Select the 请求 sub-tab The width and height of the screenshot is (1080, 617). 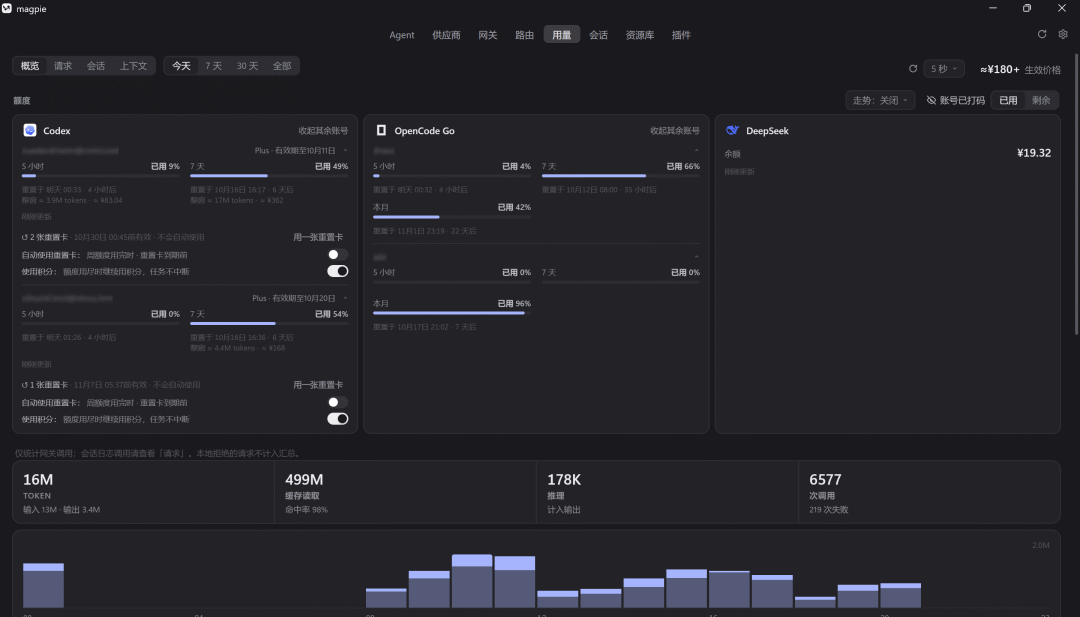pos(63,66)
